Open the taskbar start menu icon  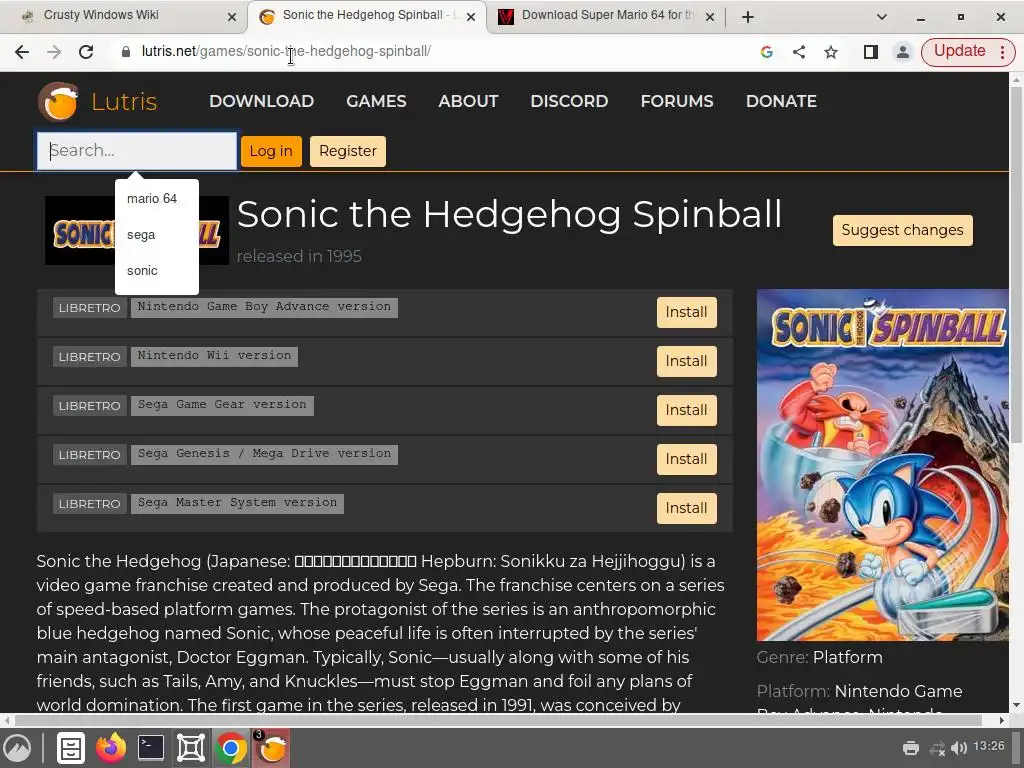[x=18, y=748]
